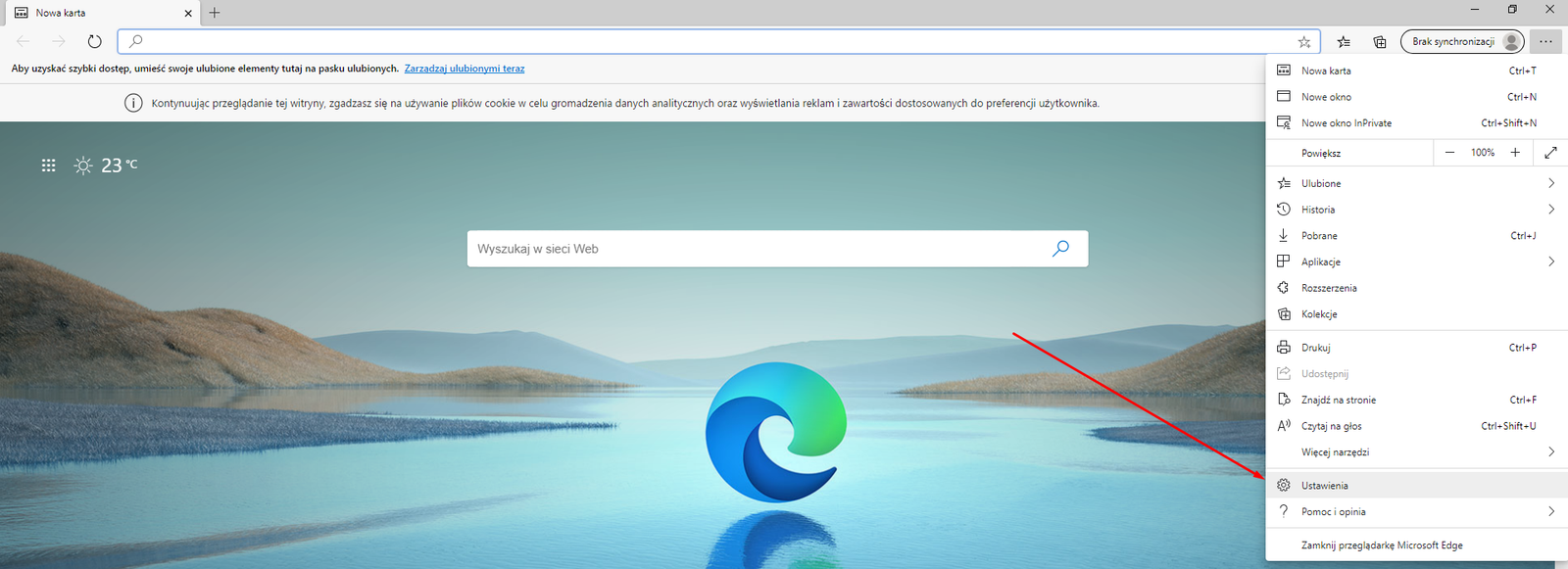Click the Wyszukaj w sieci Web field
Screen dimensions: 1568x569
pos(755,249)
